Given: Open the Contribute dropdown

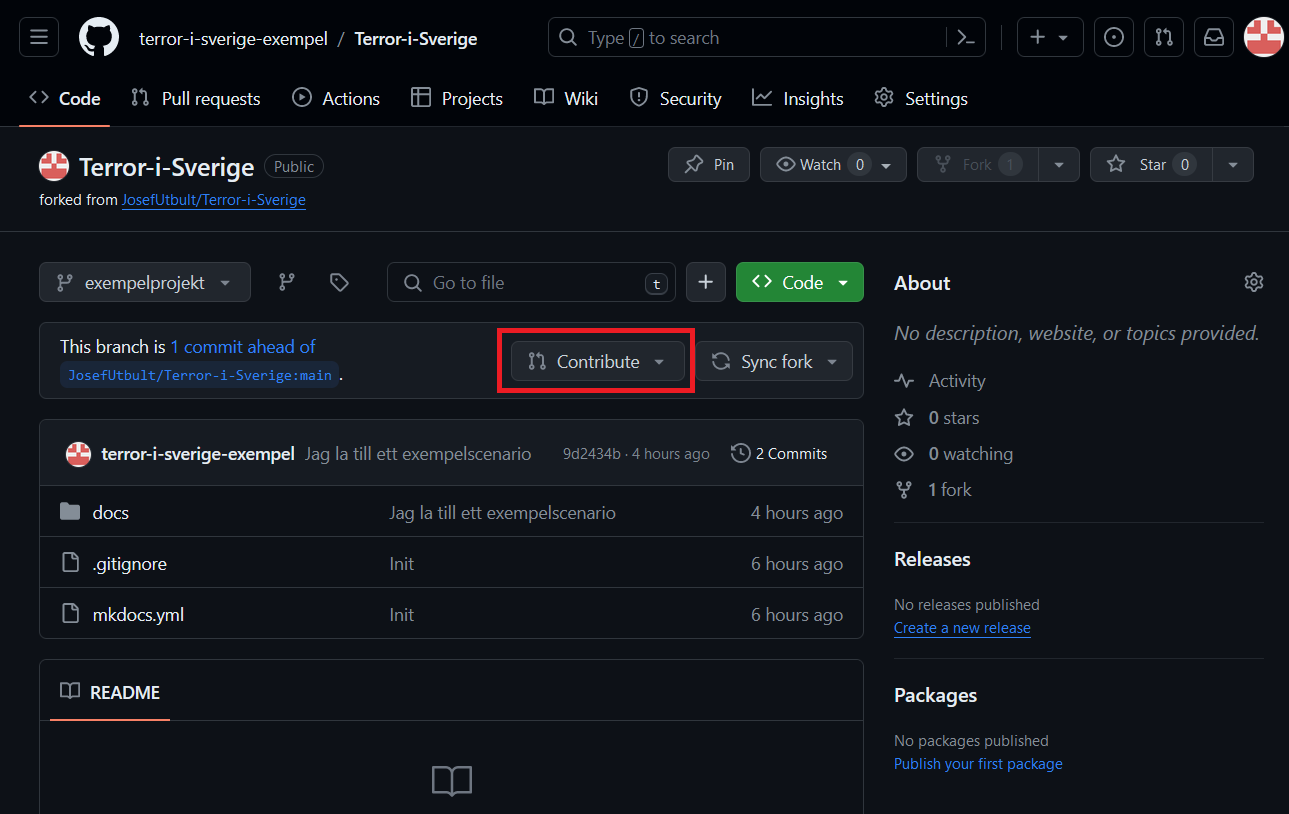Looking at the screenshot, I should (598, 362).
